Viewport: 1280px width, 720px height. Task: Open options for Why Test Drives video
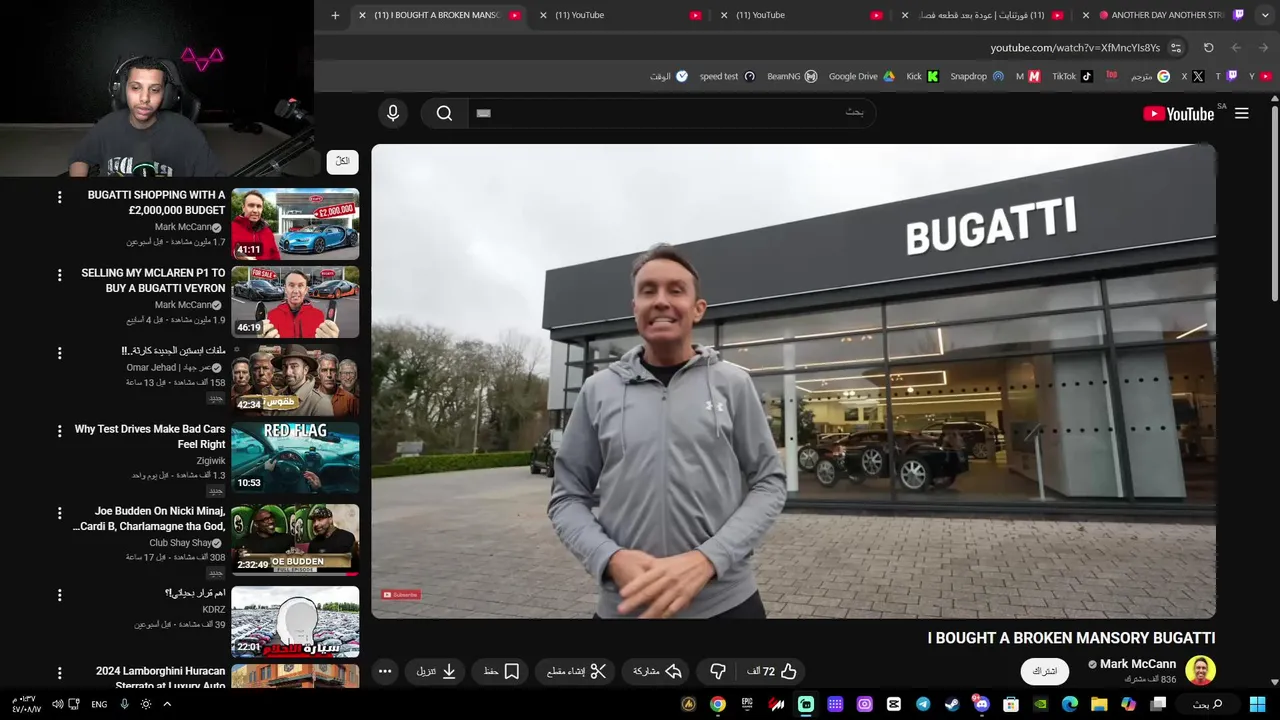click(x=59, y=431)
